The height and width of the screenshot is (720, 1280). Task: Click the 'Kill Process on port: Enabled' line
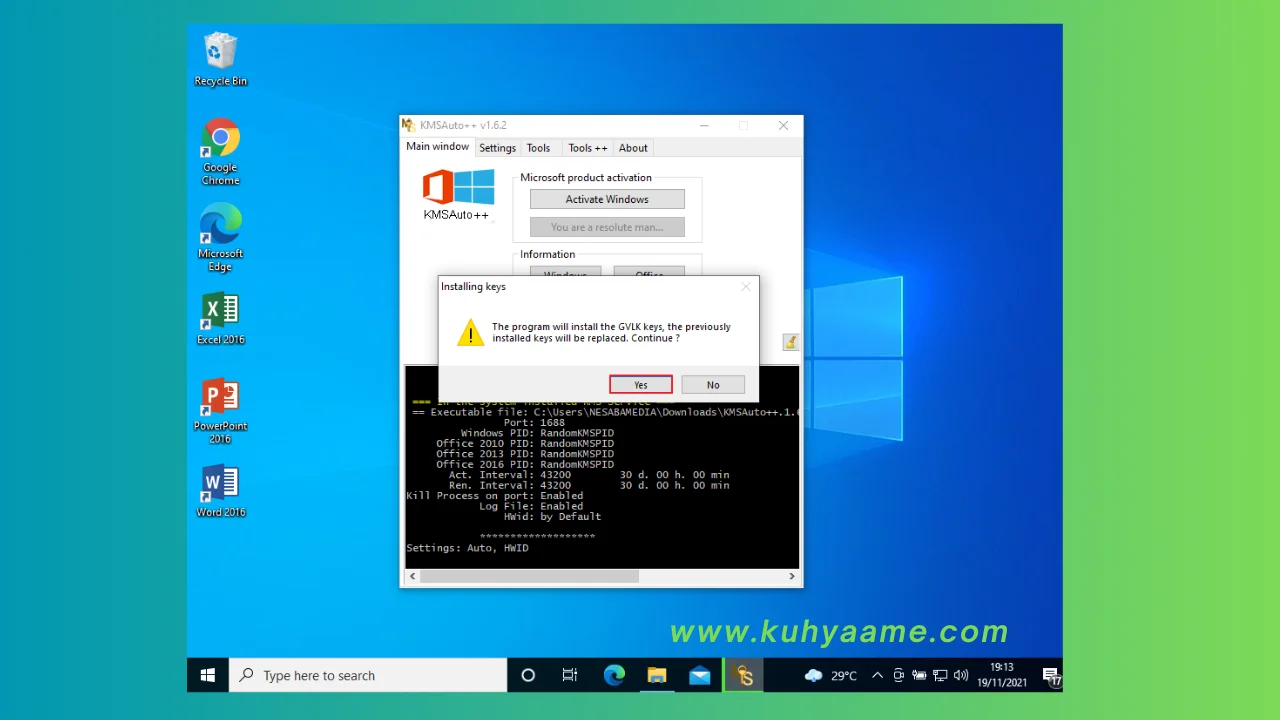[x=495, y=496]
